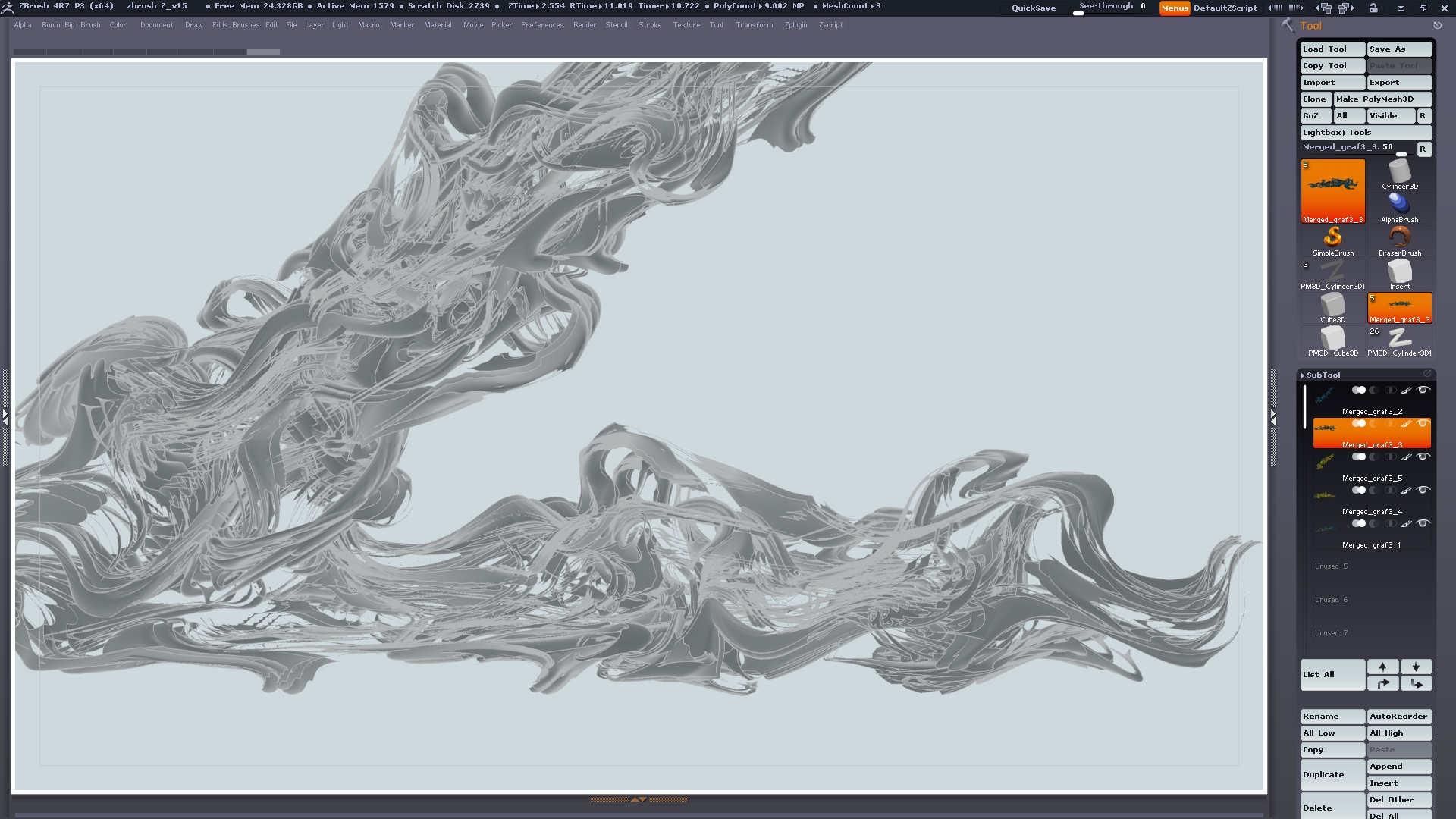Open the Preferences menu
This screenshot has width=1456, height=819.
tap(541, 25)
